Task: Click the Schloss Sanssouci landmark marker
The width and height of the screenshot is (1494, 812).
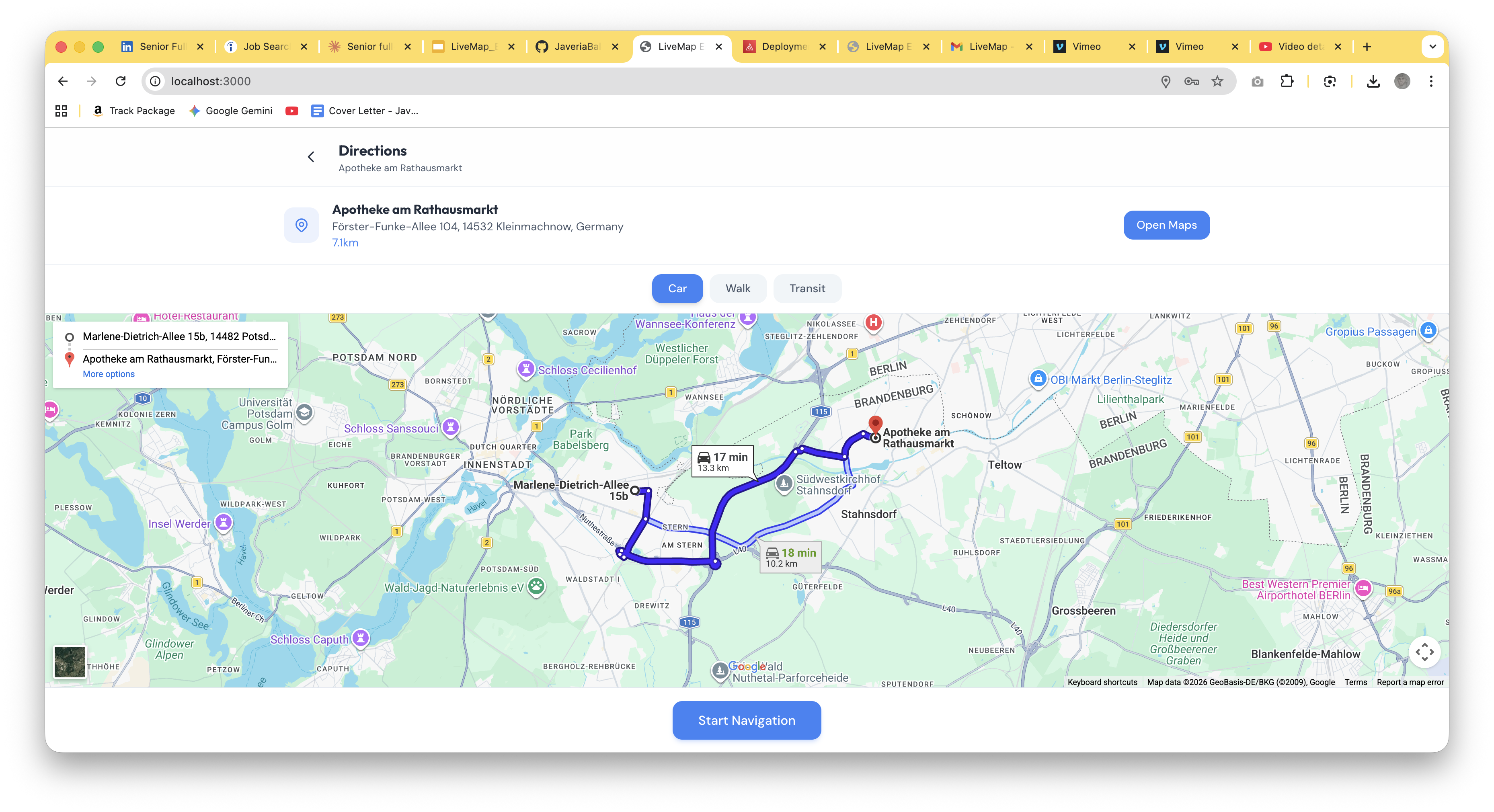Action: (x=450, y=427)
